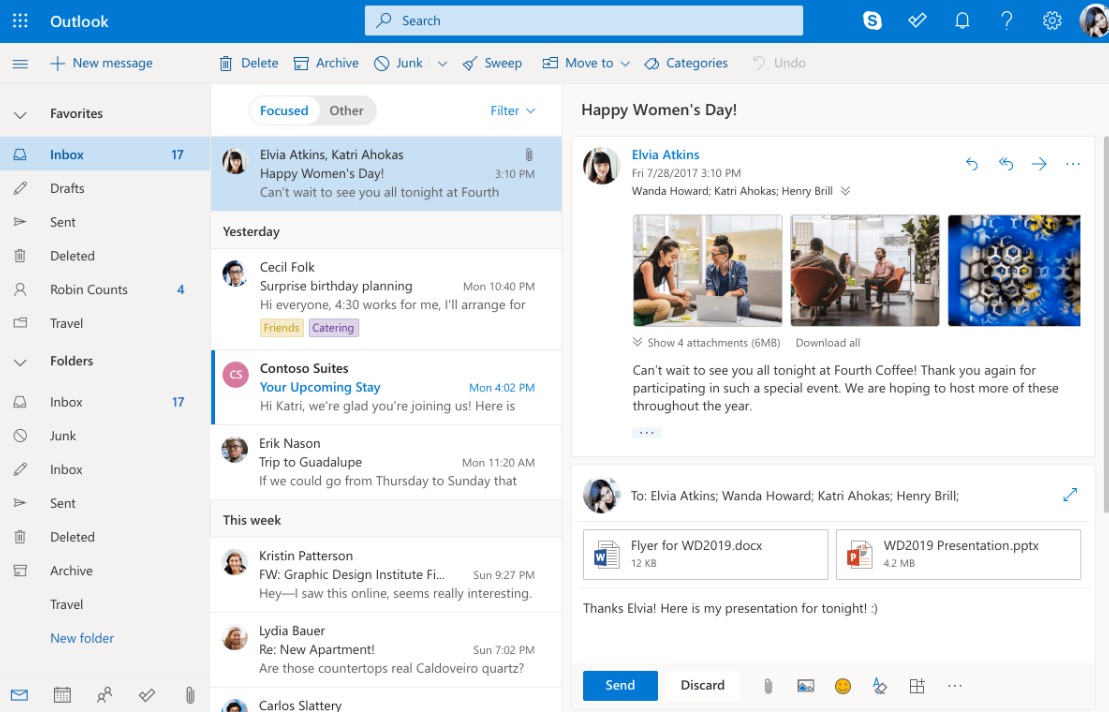Switch to Mail module at bottom left
The width and height of the screenshot is (1109, 712).
[x=20, y=695]
